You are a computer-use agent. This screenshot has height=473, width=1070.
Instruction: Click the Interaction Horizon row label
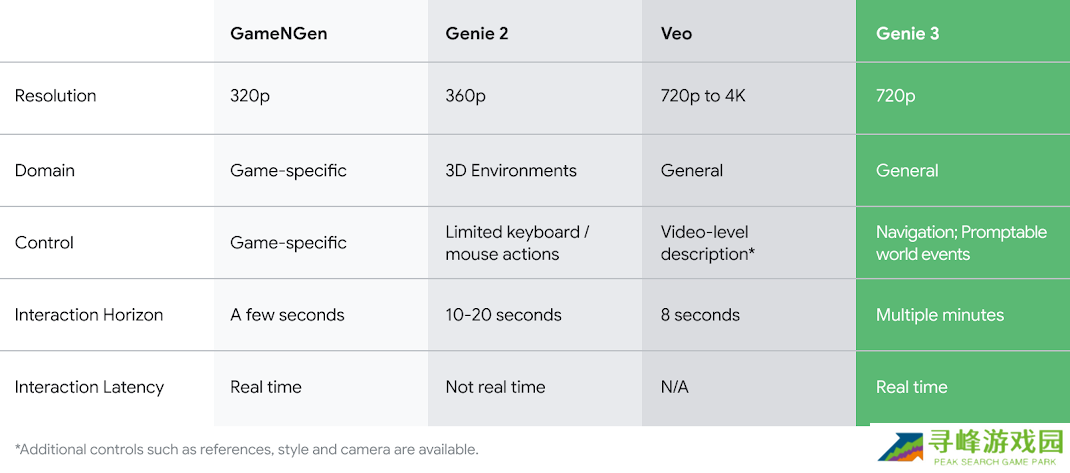pos(88,315)
